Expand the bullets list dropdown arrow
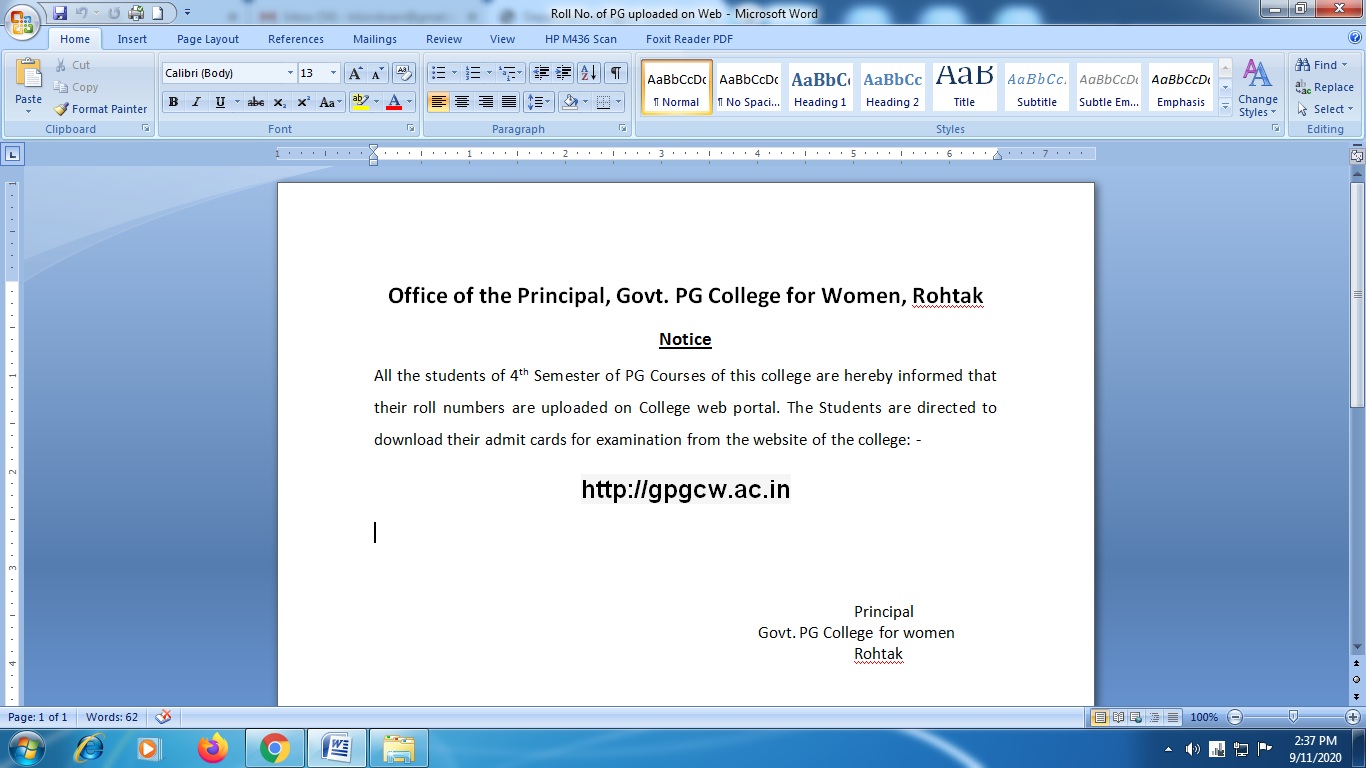The image size is (1366, 768). pyautogui.click(x=454, y=73)
